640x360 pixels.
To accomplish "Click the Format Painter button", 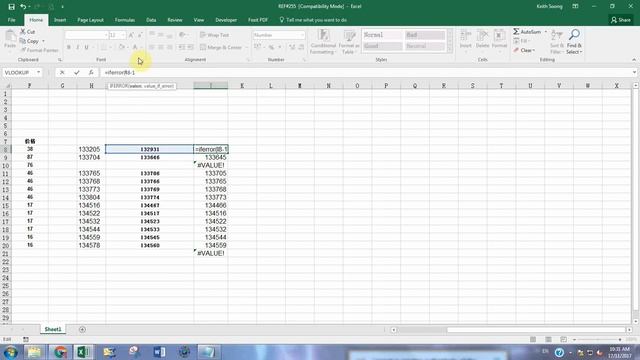I will click(39, 50).
